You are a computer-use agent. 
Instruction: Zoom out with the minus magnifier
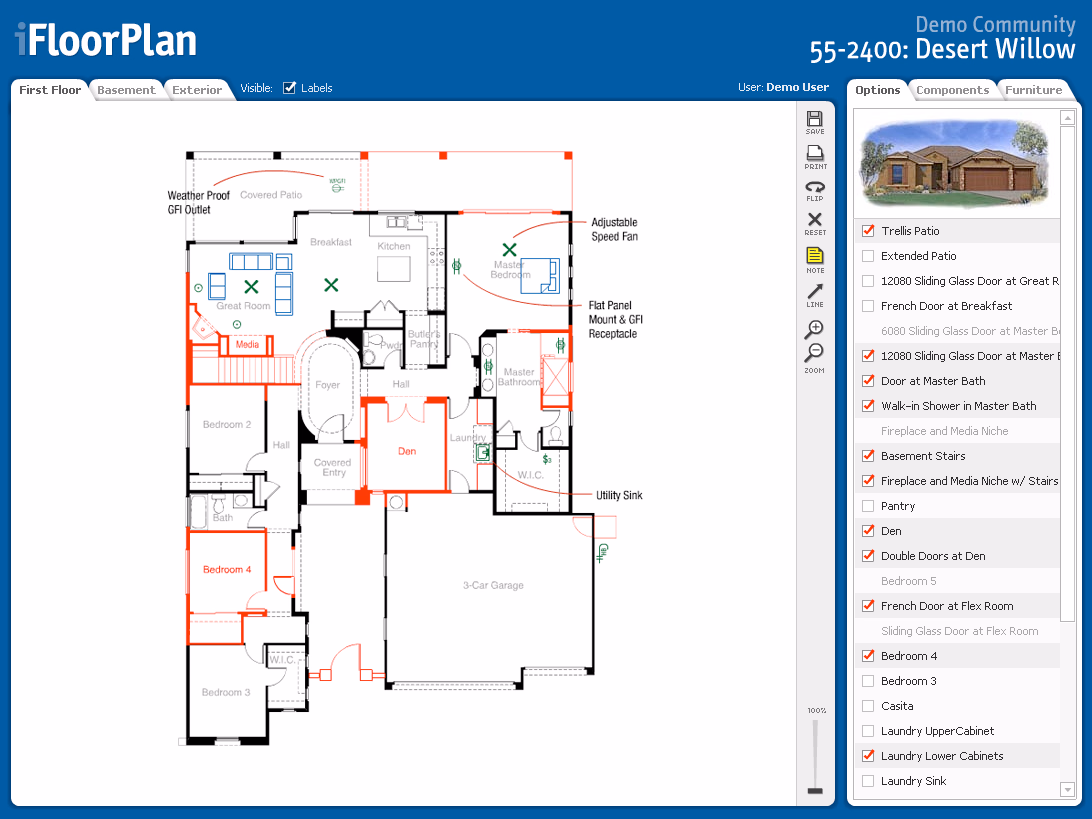[814, 352]
